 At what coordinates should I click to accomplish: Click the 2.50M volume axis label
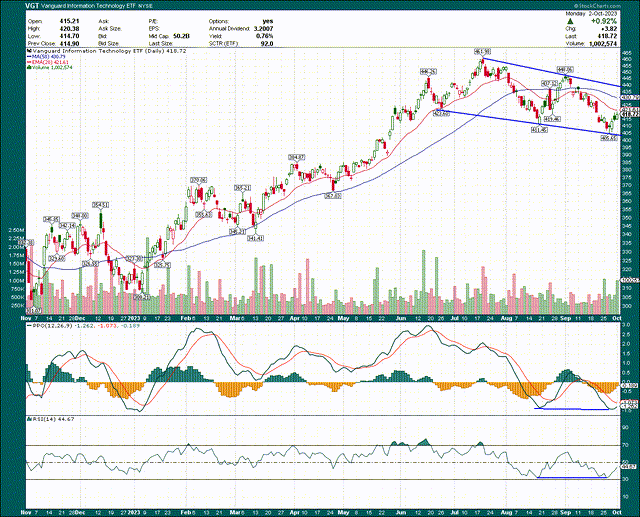15,231
